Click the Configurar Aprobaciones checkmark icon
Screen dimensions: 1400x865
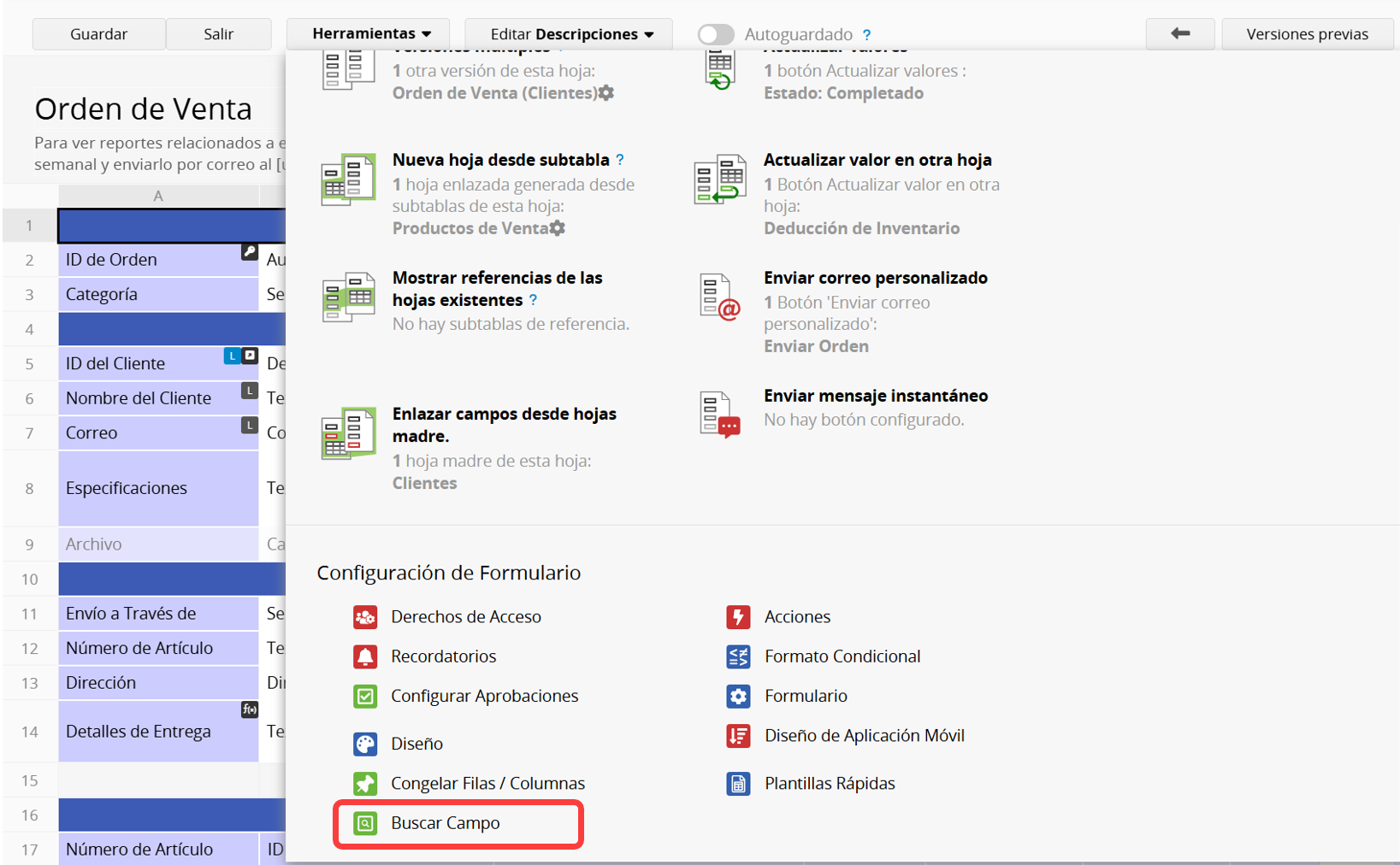pos(365,696)
